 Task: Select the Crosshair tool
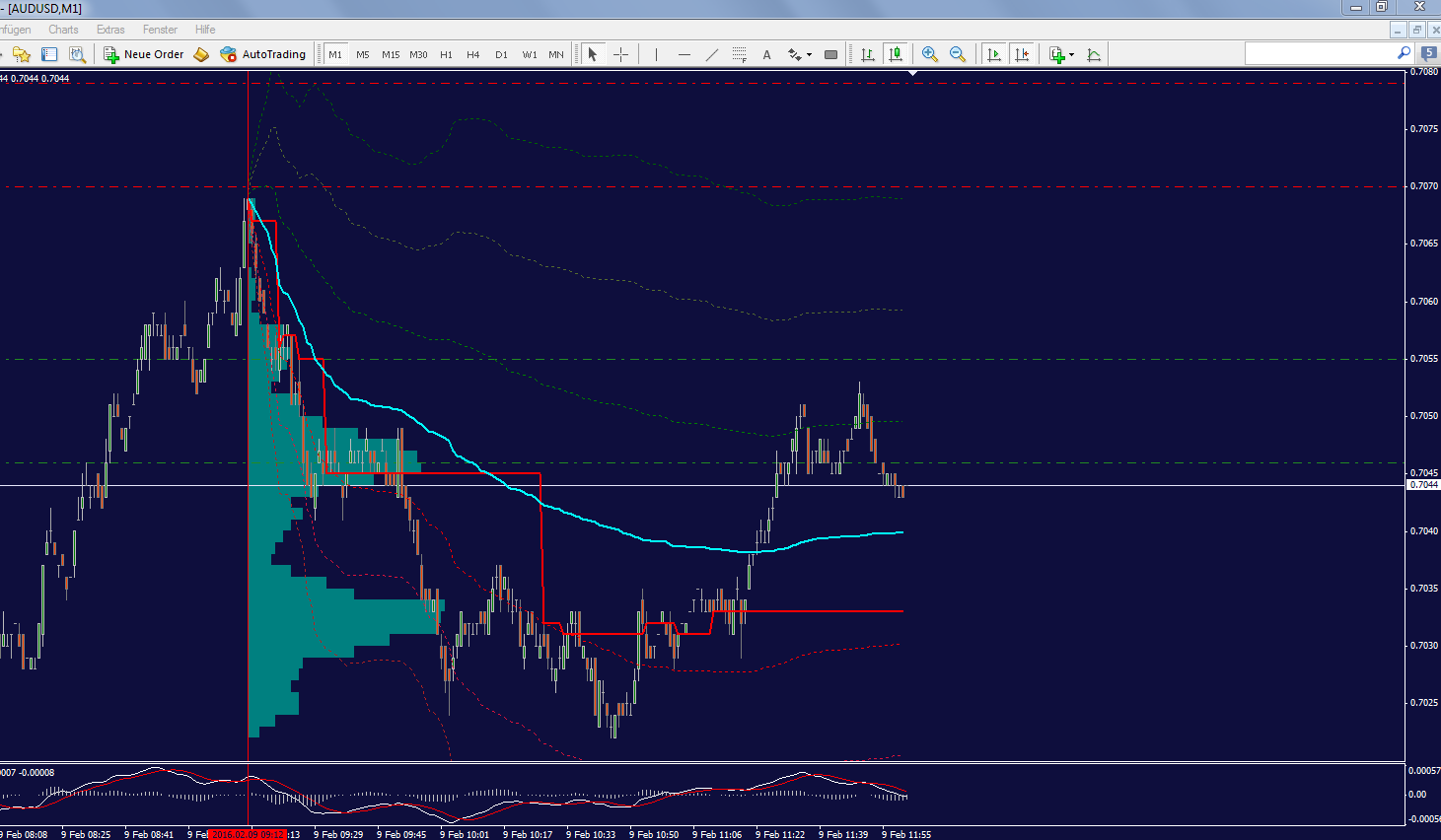click(620, 54)
